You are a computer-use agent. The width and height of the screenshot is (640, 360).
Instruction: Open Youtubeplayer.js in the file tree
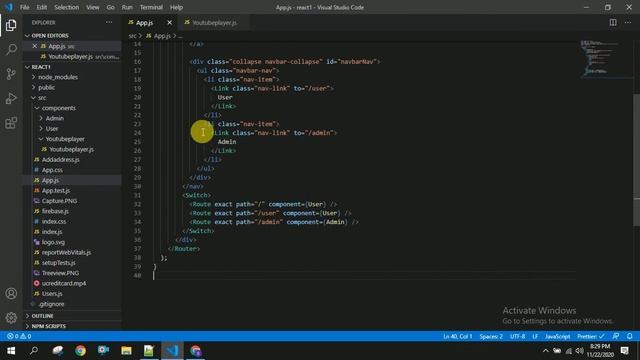(71, 149)
